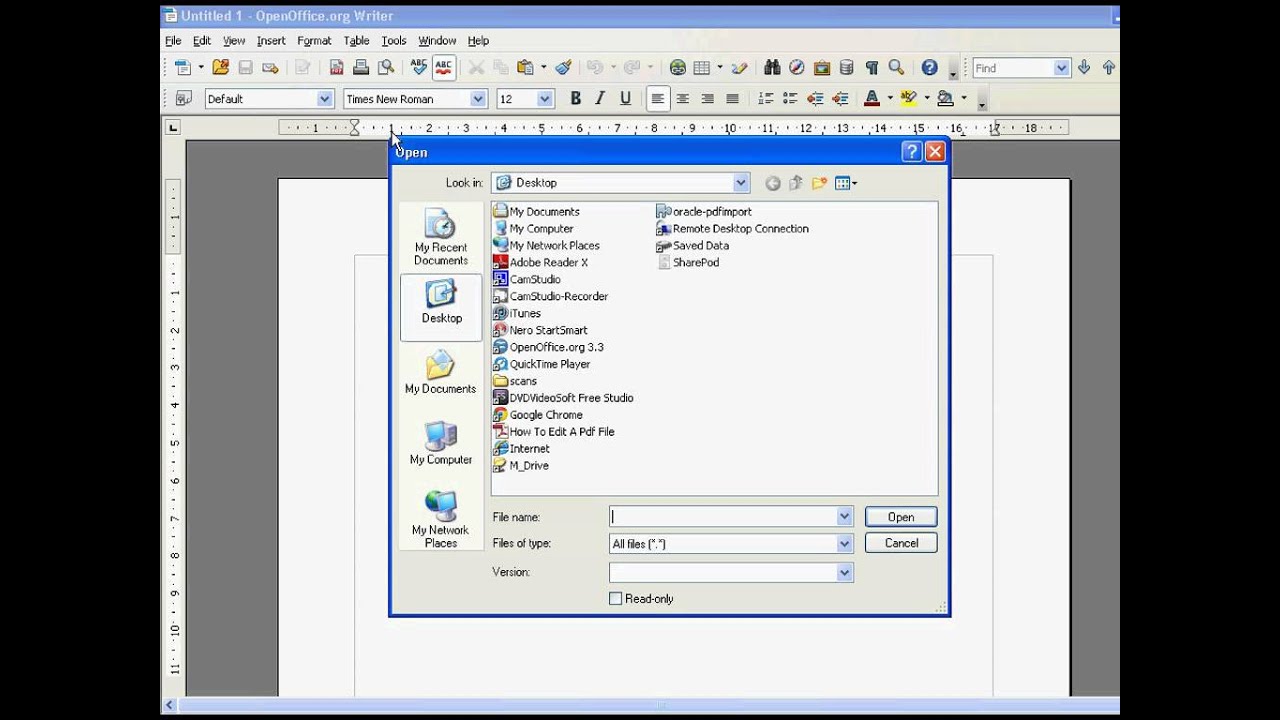The image size is (1280, 720).
Task: Click the Navigator compass icon
Action: [797, 68]
